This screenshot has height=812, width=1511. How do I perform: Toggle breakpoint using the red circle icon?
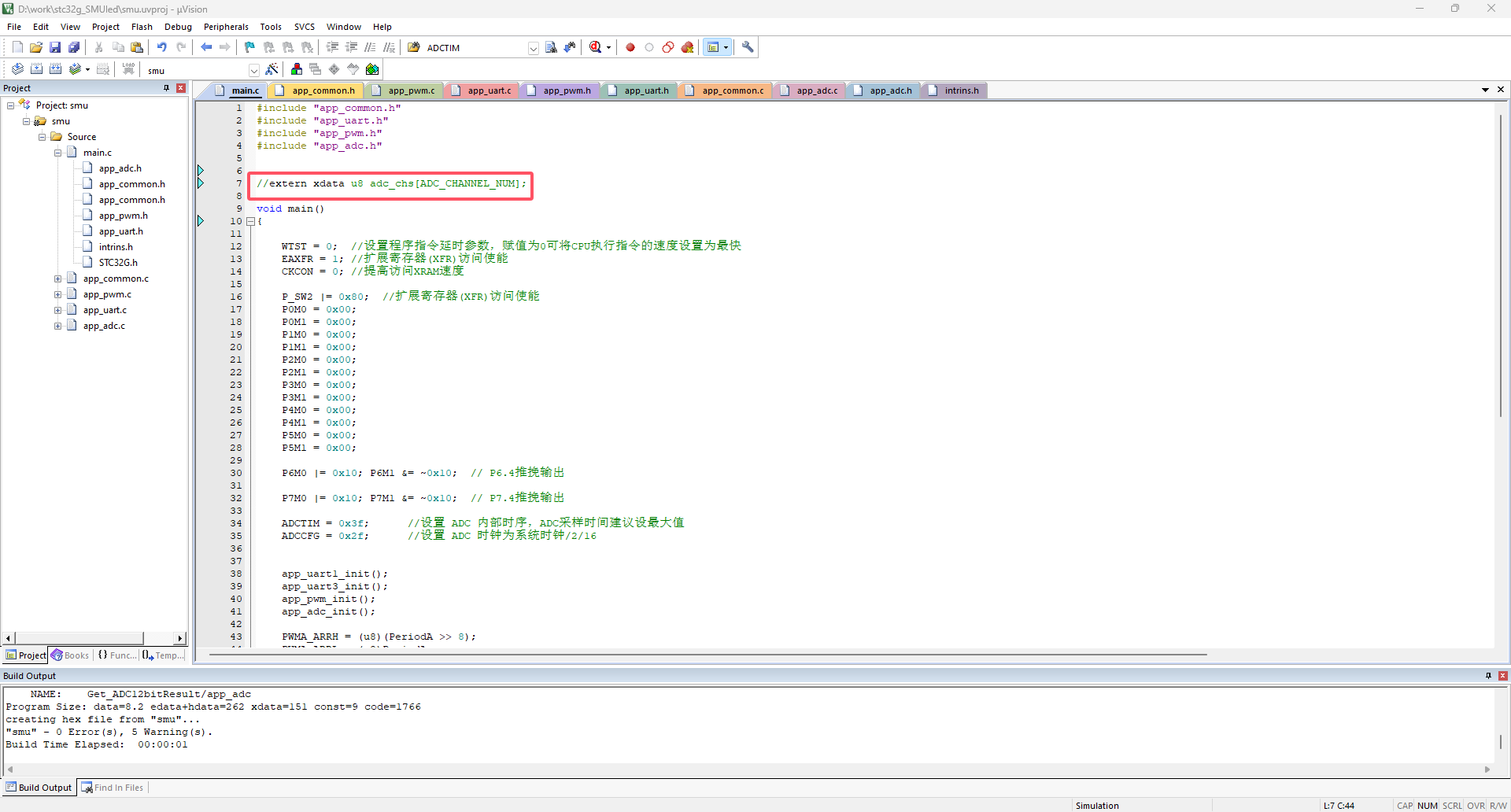click(630, 47)
